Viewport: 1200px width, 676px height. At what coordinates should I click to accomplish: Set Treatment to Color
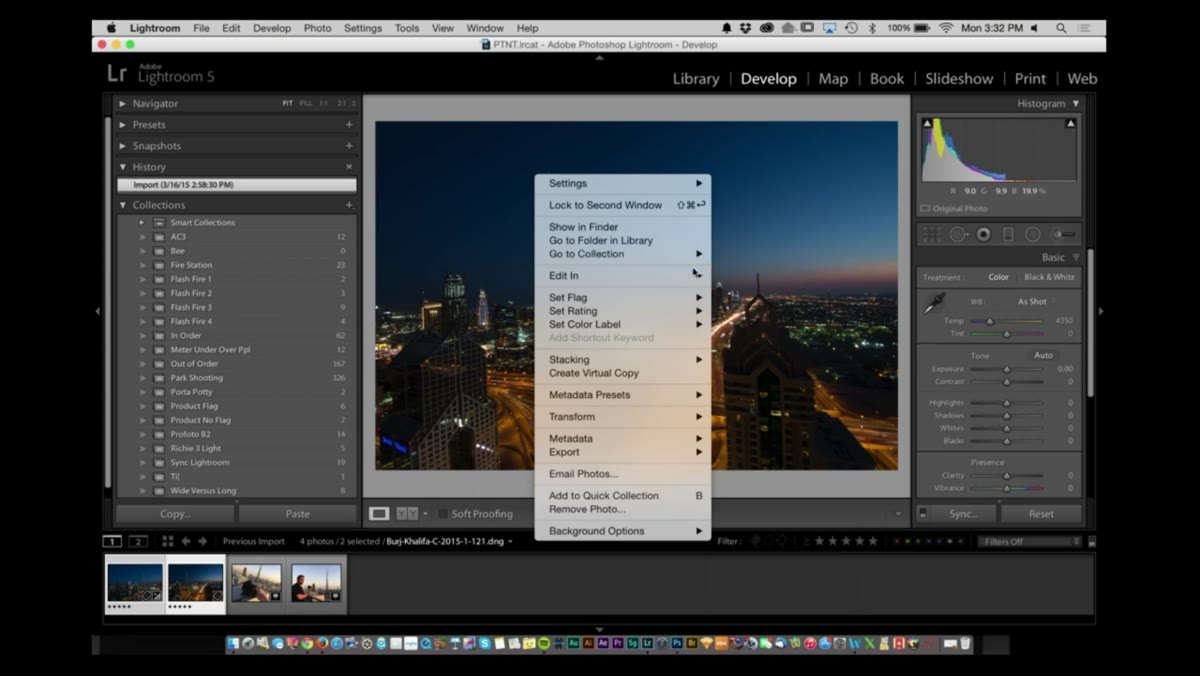tap(999, 277)
